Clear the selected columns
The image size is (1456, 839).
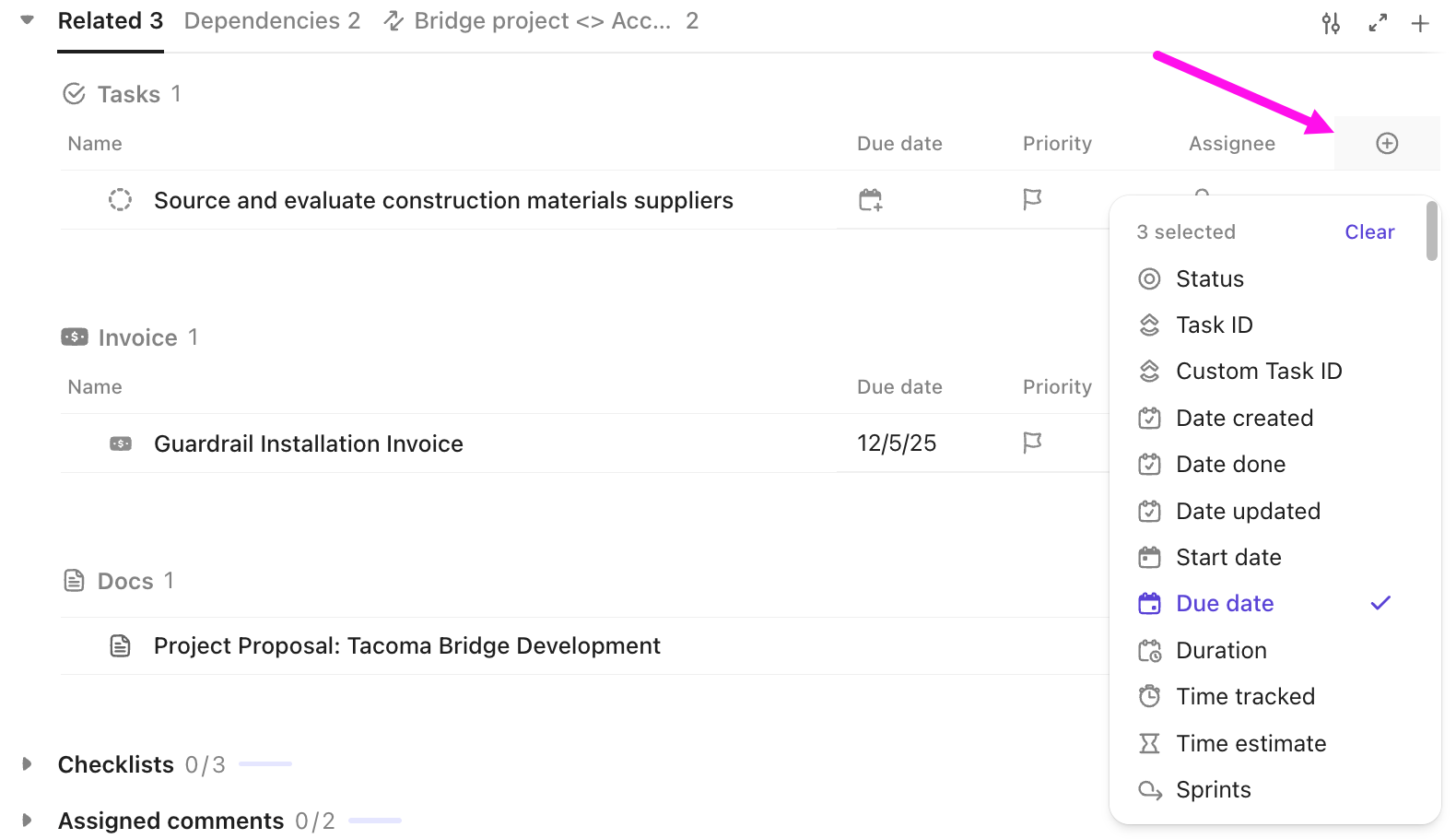tap(1368, 232)
